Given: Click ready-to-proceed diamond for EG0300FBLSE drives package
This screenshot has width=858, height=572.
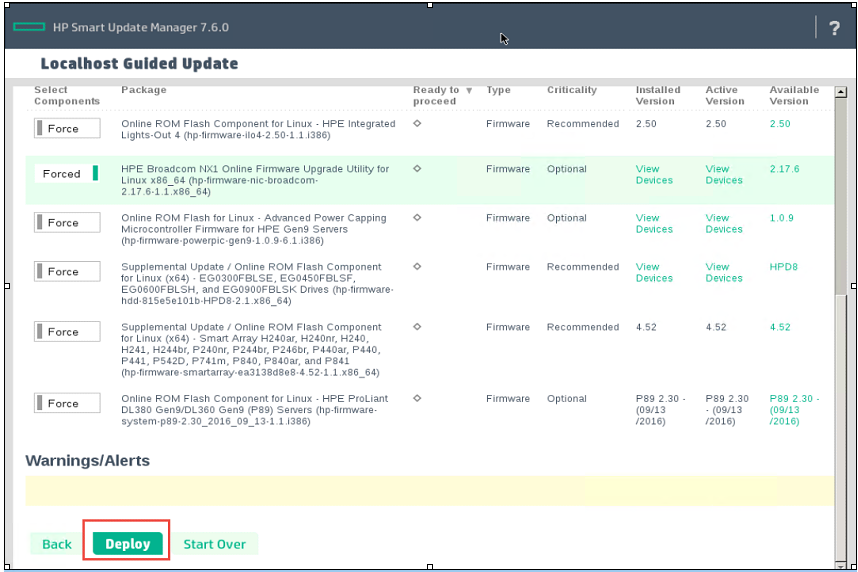Looking at the screenshot, I should point(417,267).
